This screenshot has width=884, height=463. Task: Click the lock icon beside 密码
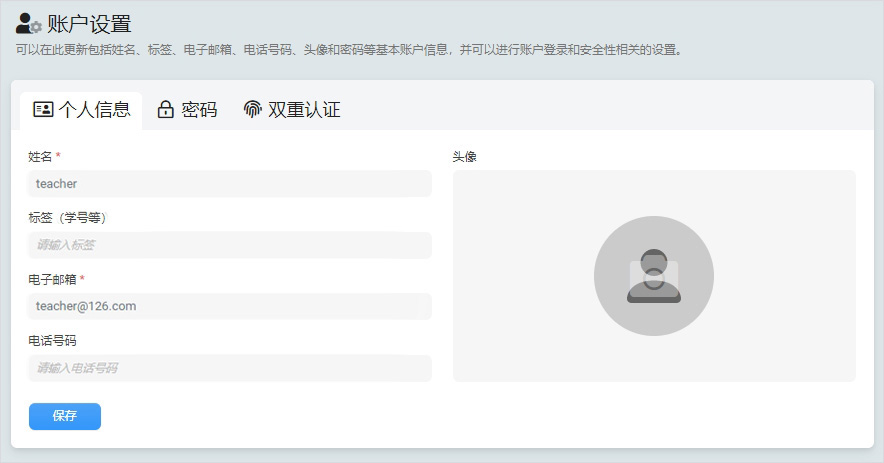click(166, 110)
